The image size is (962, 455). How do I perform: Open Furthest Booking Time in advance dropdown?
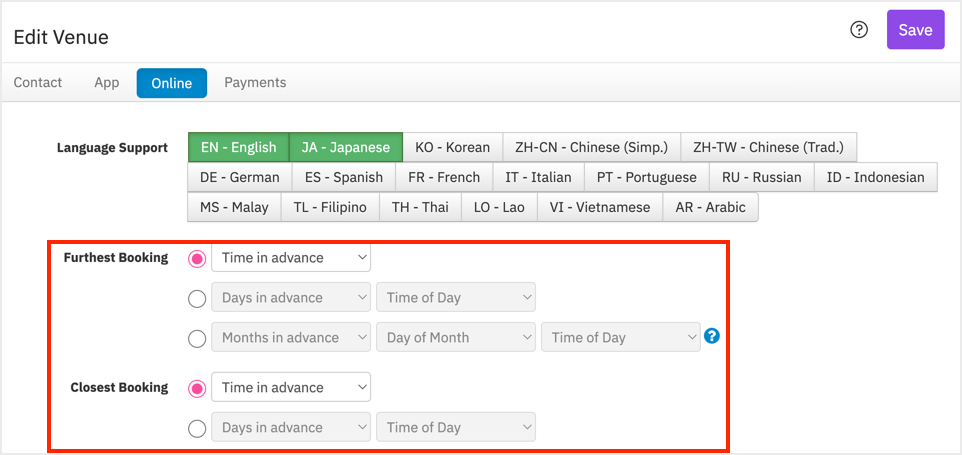[x=291, y=258]
